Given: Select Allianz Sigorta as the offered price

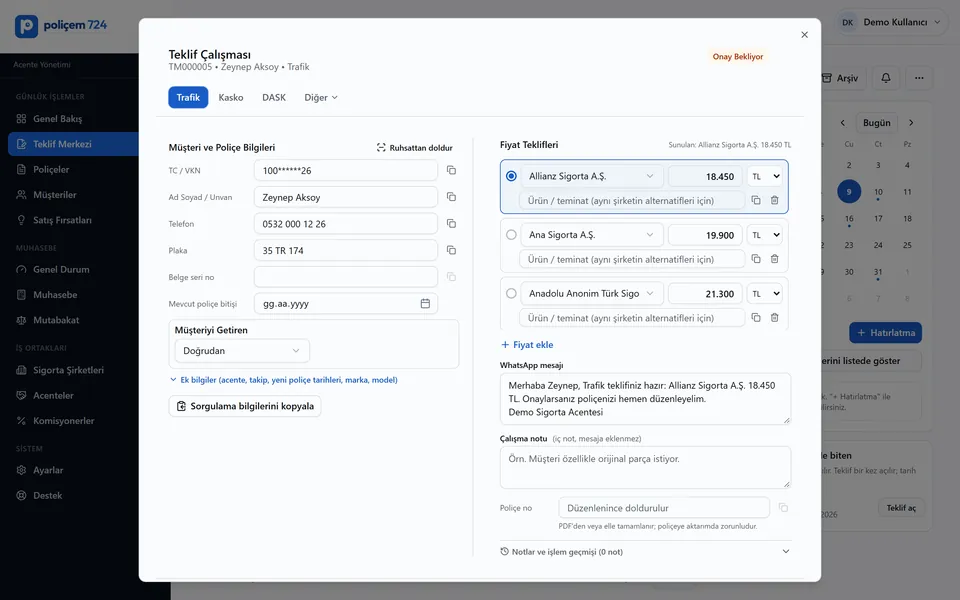Looking at the screenshot, I should coord(511,176).
